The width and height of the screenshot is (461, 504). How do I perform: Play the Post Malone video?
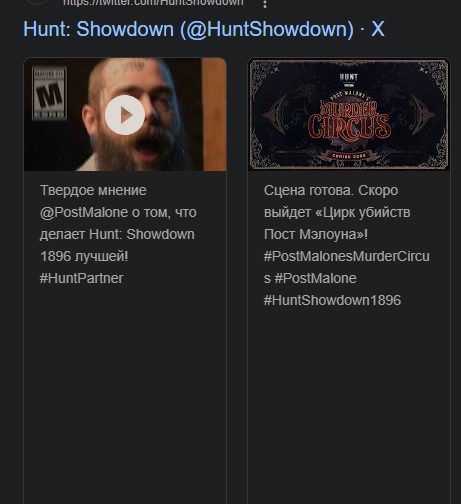tap(125, 115)
